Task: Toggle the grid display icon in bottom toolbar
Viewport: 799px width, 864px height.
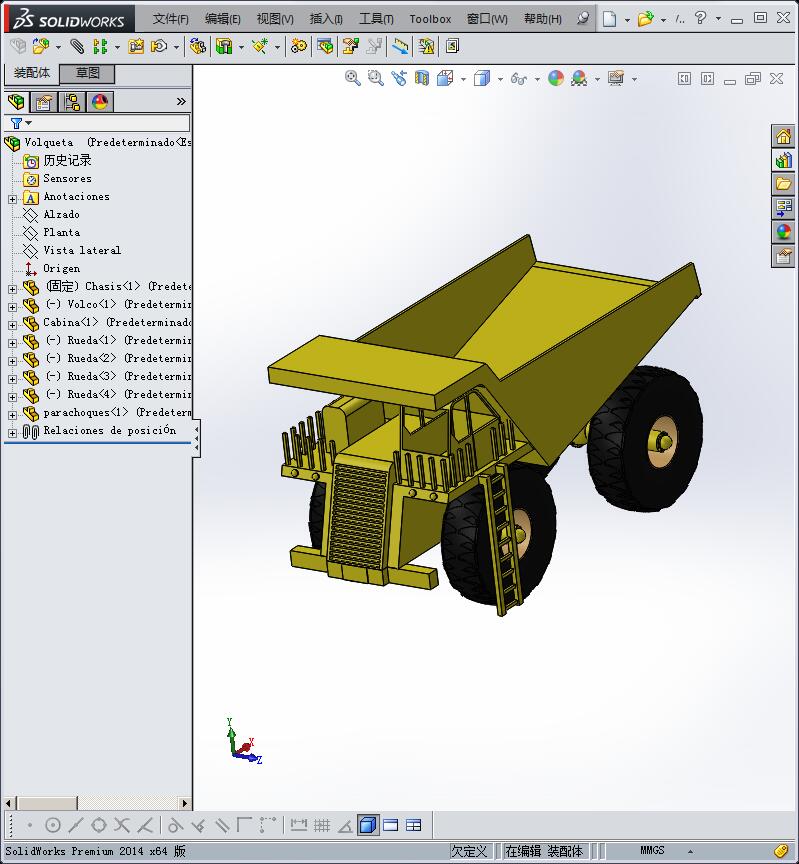Action: (x=322, y=825)
